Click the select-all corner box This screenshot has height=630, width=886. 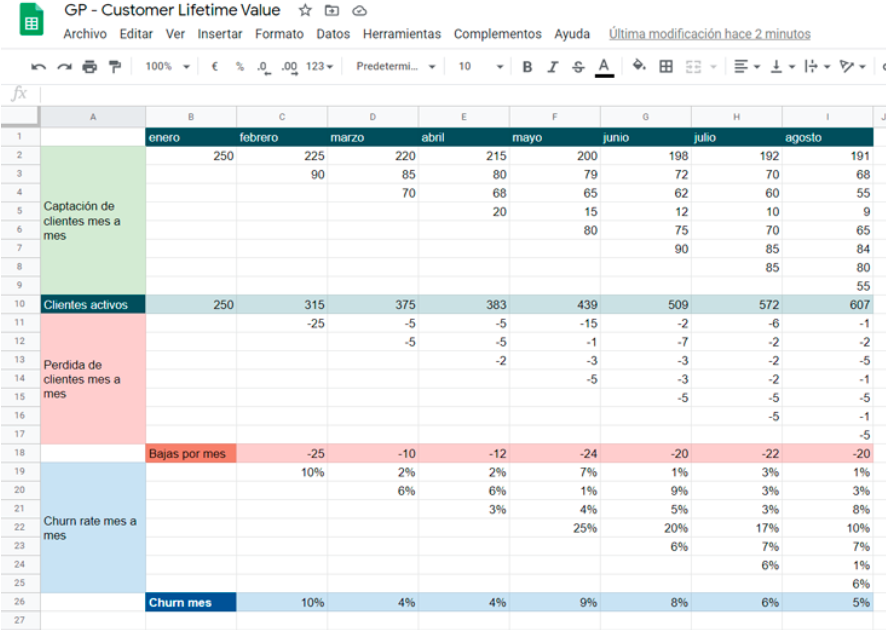[x=20, y=117]
